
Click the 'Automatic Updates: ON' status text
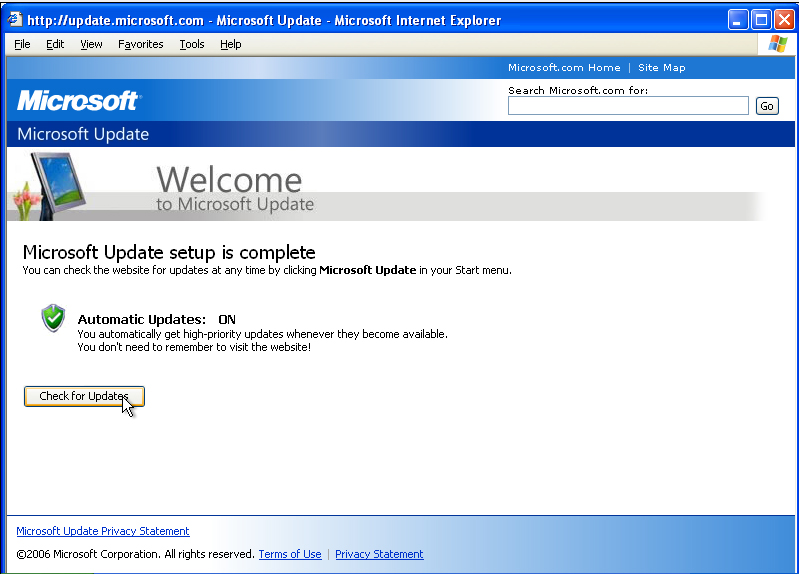[x=156, y=320]
